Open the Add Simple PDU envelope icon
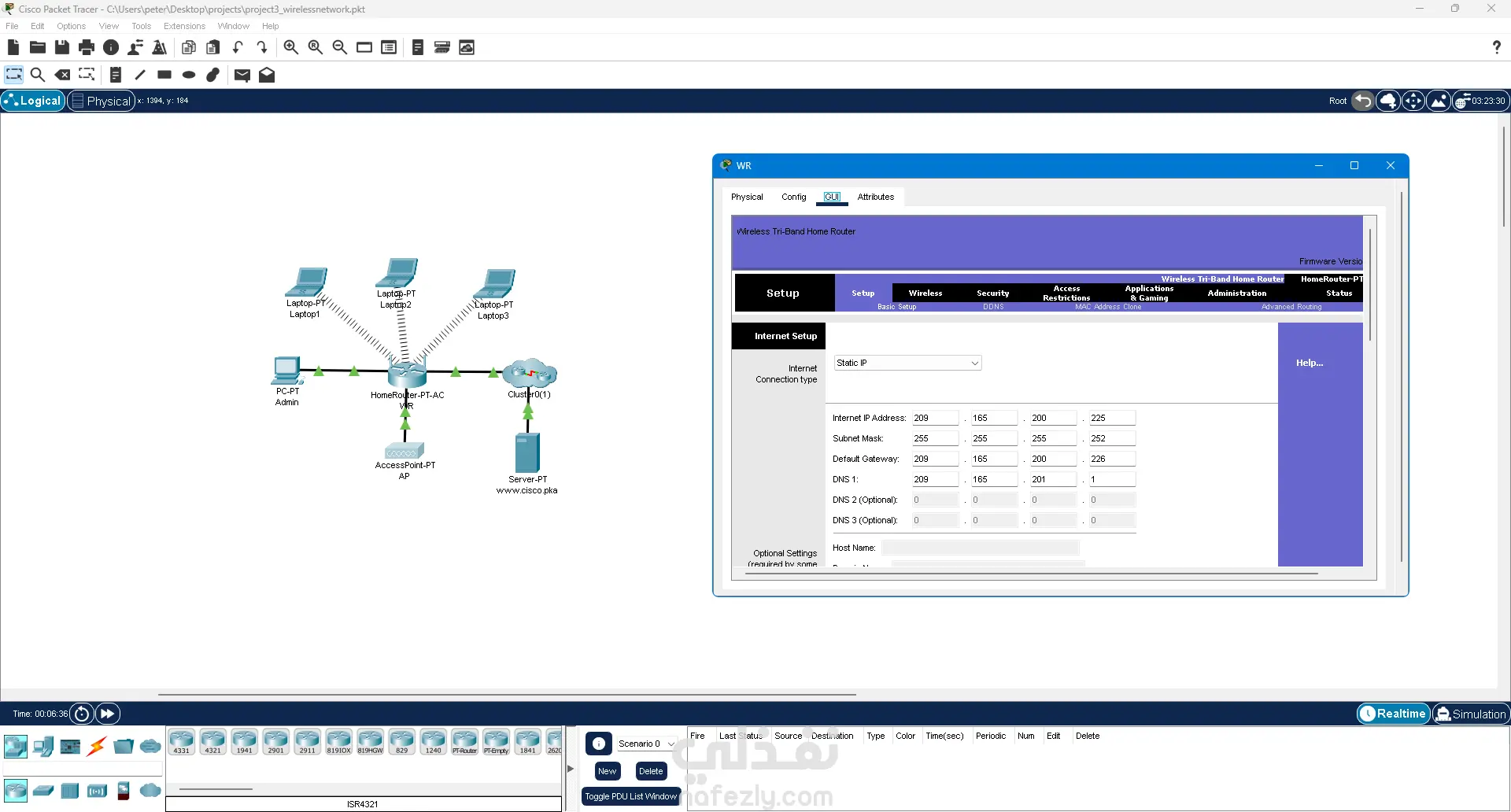The height and width of the screenshot is (812, 1511). (x=242, y=75)
